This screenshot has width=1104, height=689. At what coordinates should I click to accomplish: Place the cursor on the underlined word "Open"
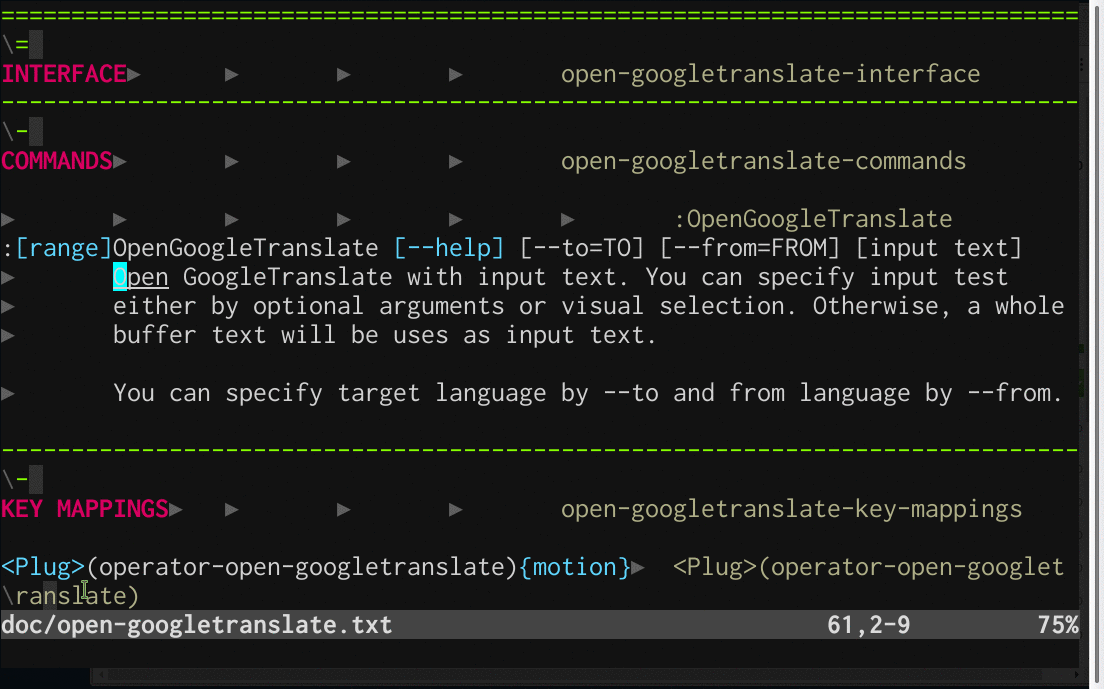coord(141,277)
